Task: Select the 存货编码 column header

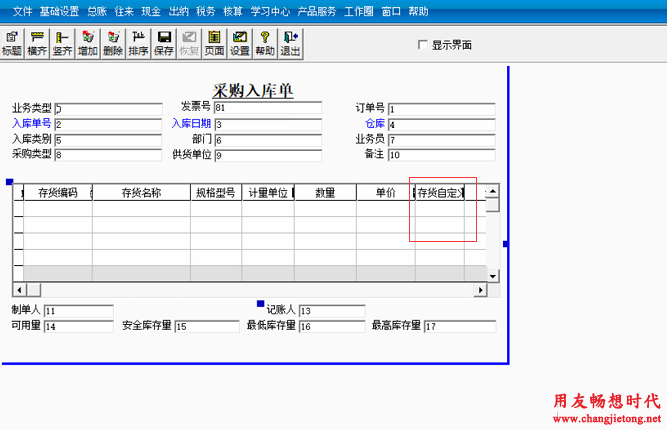Action: [58, 193]
